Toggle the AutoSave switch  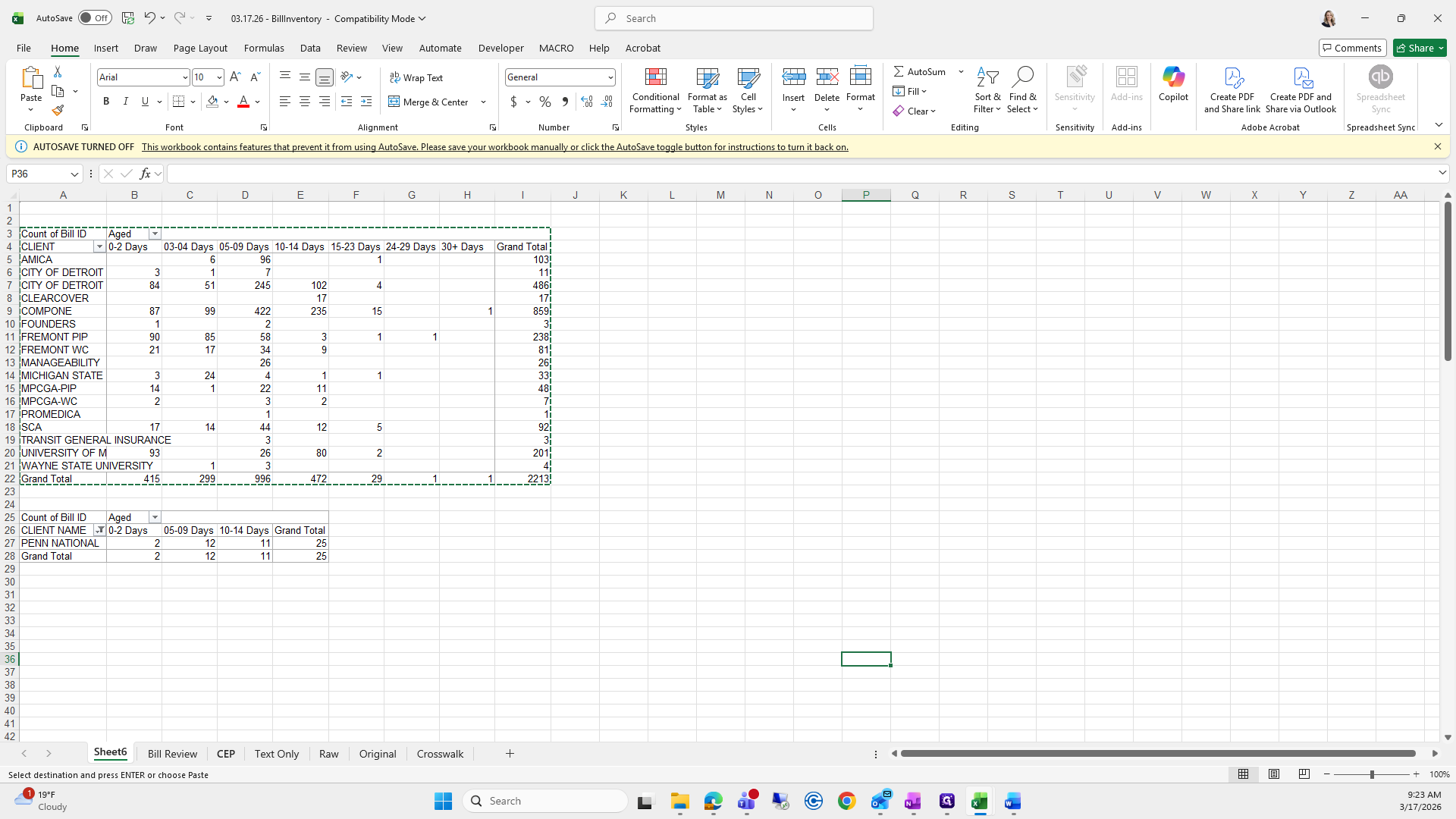coord(94,18)
